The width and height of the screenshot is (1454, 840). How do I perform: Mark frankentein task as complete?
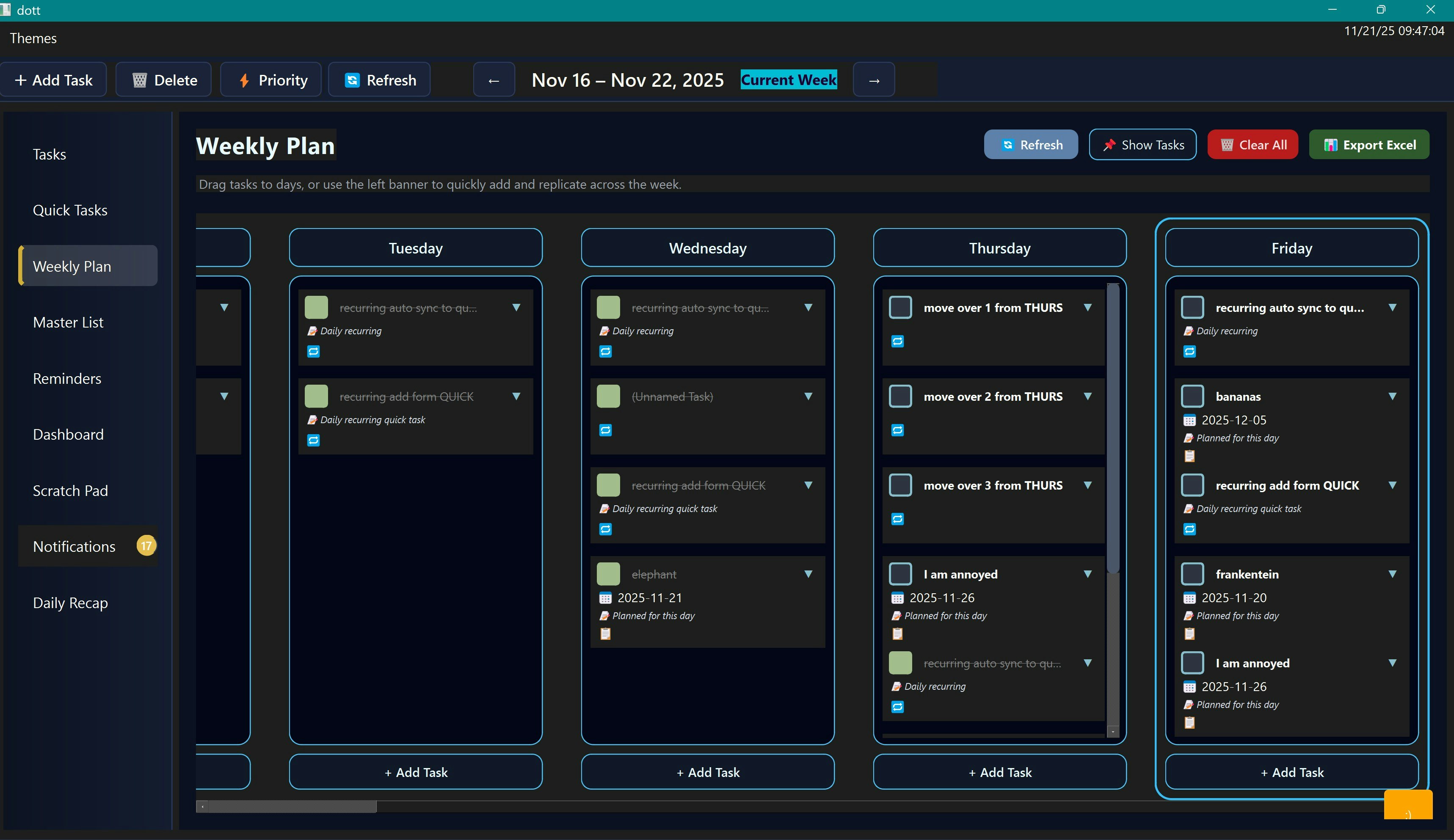1192,574
